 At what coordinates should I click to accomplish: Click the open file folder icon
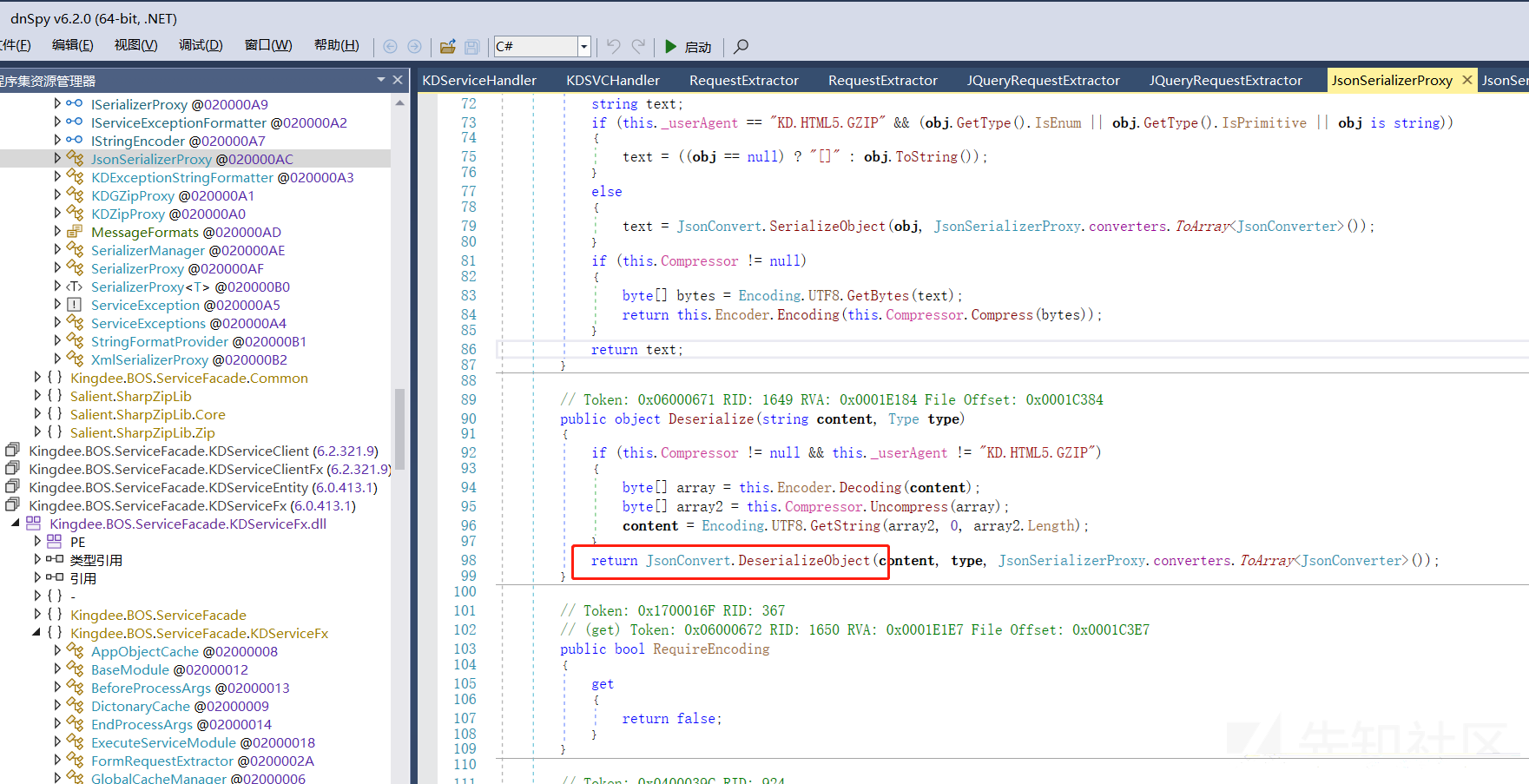(x=448, y=46)
